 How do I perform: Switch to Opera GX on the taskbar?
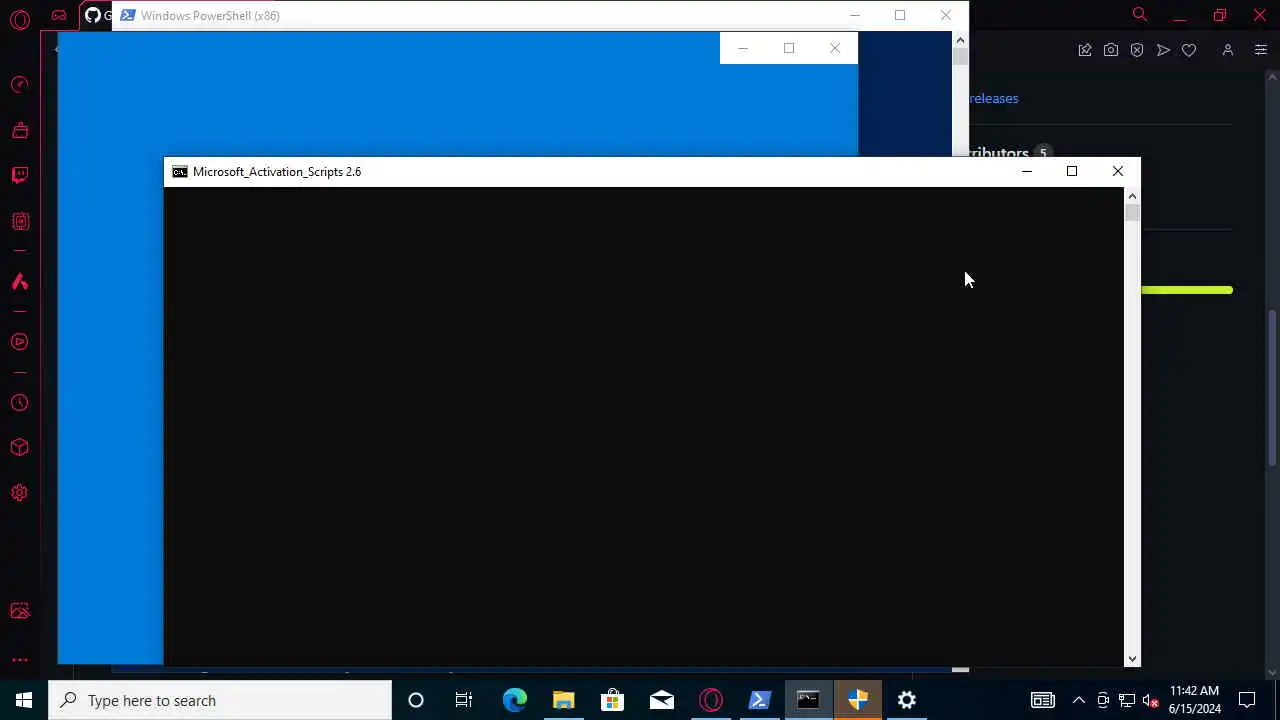pyautogui.click(x=710, y=700)
